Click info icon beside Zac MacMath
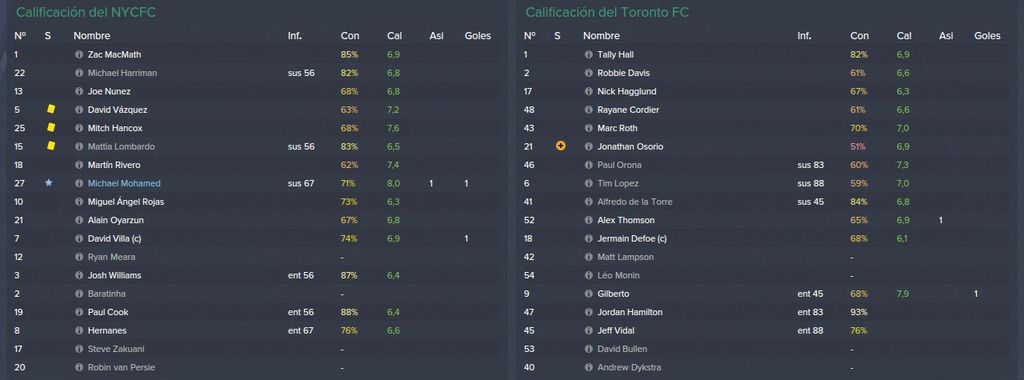The width and height of the screenshot is (1024, 380). click(79, 55)
